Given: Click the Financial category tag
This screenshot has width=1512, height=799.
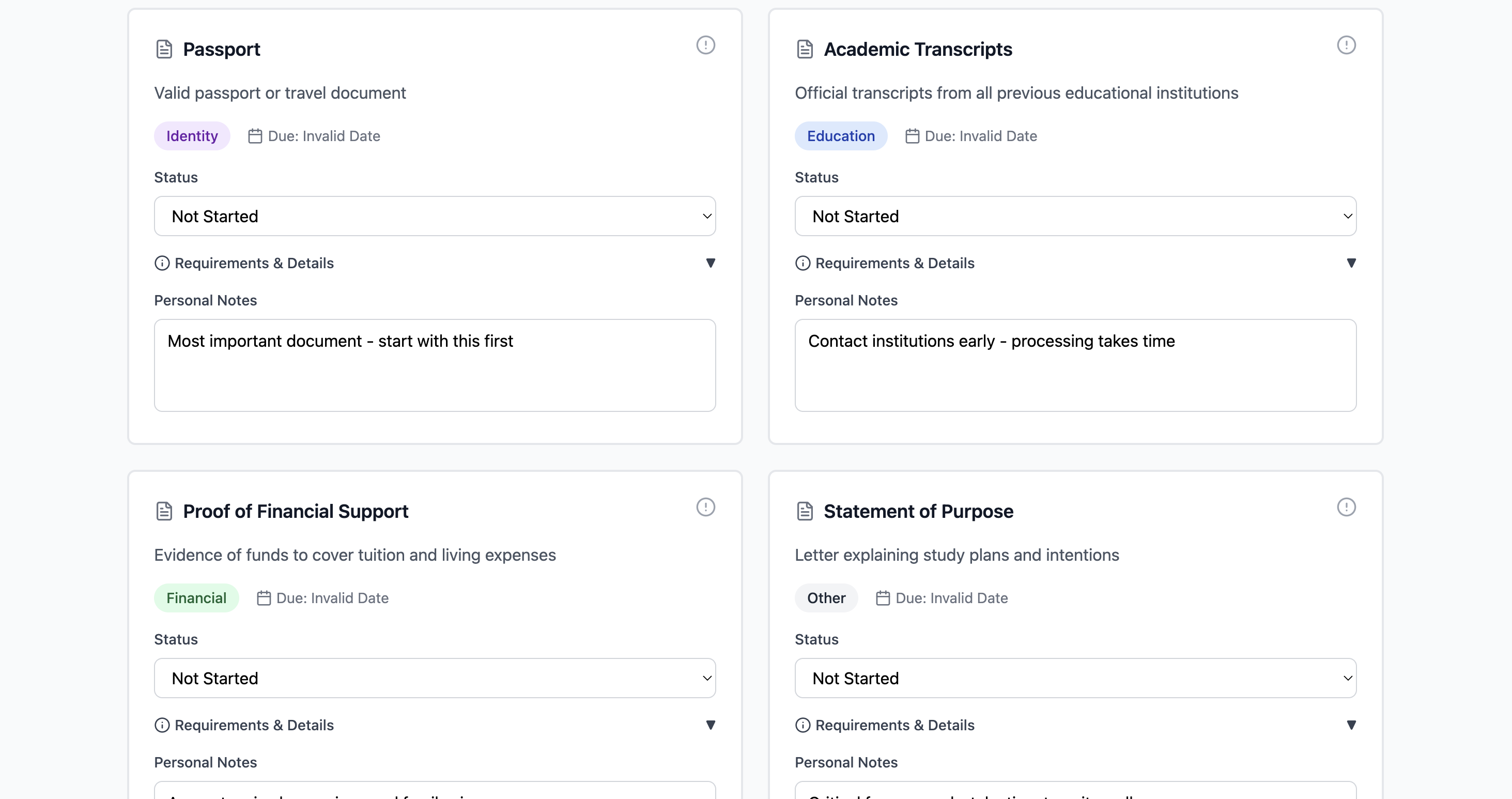Looking at the screenshot, I should 196,598.
